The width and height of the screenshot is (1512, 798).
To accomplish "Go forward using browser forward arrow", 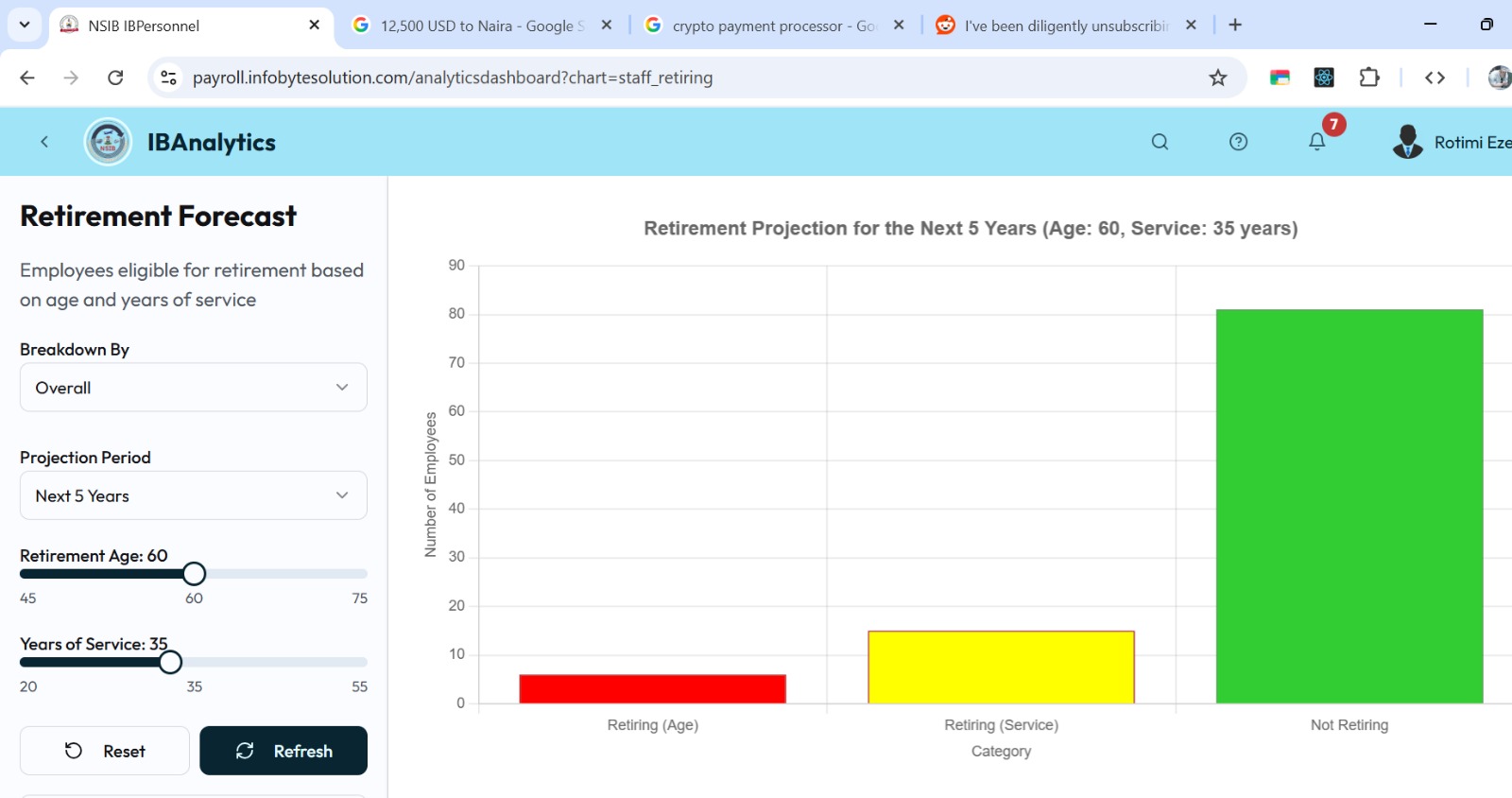I will 71,78.
